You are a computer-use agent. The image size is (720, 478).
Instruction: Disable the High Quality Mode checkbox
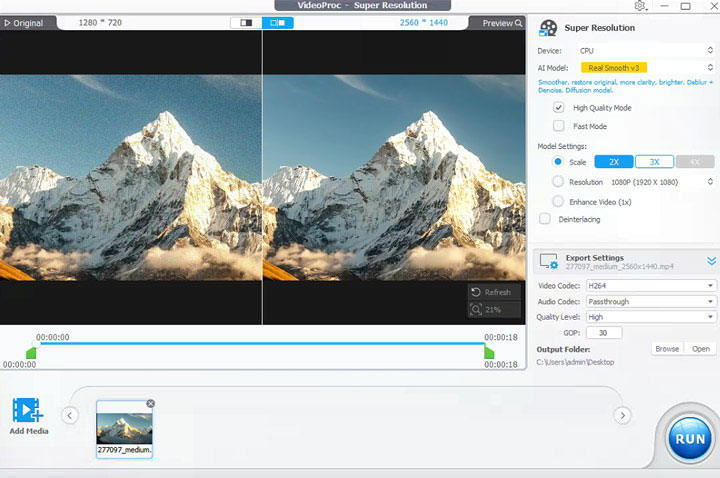tap(558, 107)
